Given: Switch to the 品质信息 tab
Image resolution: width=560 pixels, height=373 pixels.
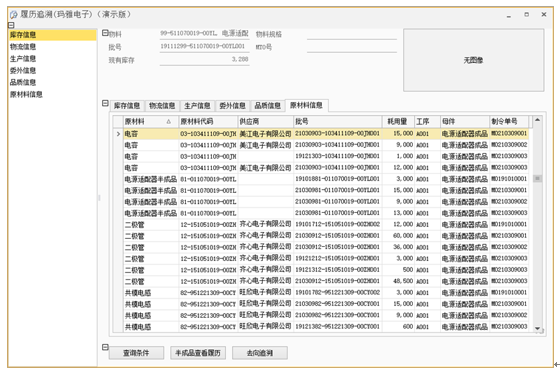Looking at the screenshot, I should [268, 105].
